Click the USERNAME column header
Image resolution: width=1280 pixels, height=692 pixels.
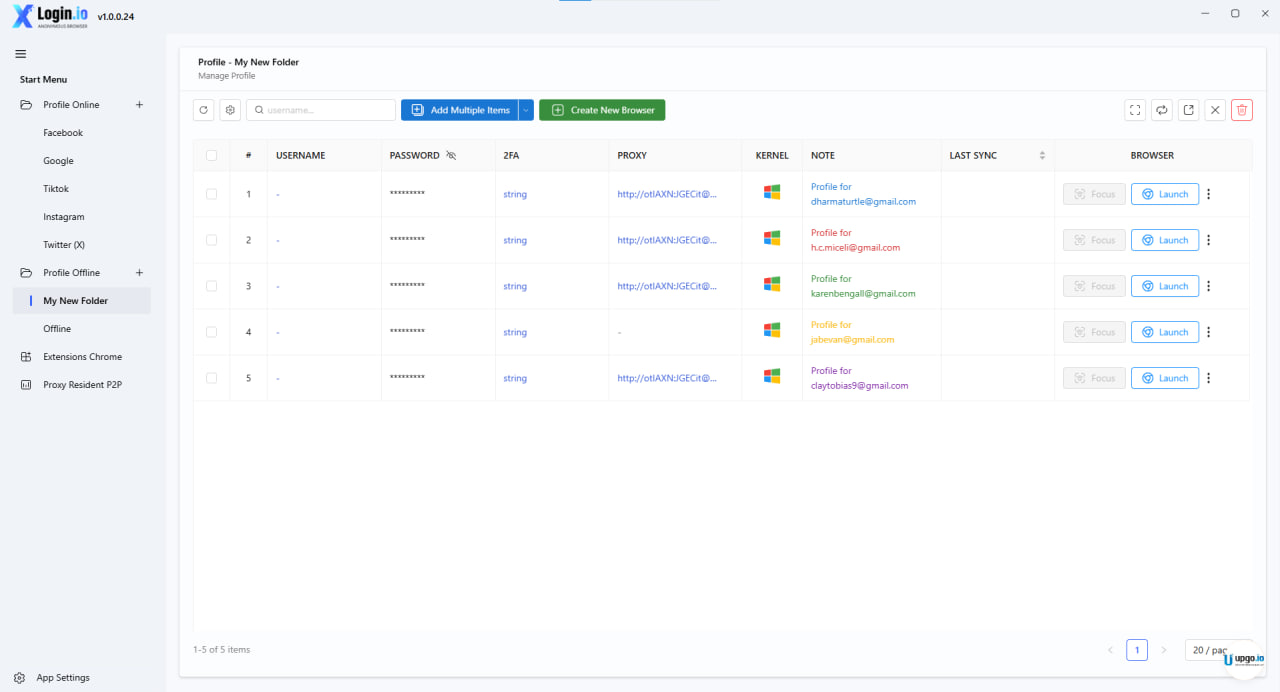(301, 155)
